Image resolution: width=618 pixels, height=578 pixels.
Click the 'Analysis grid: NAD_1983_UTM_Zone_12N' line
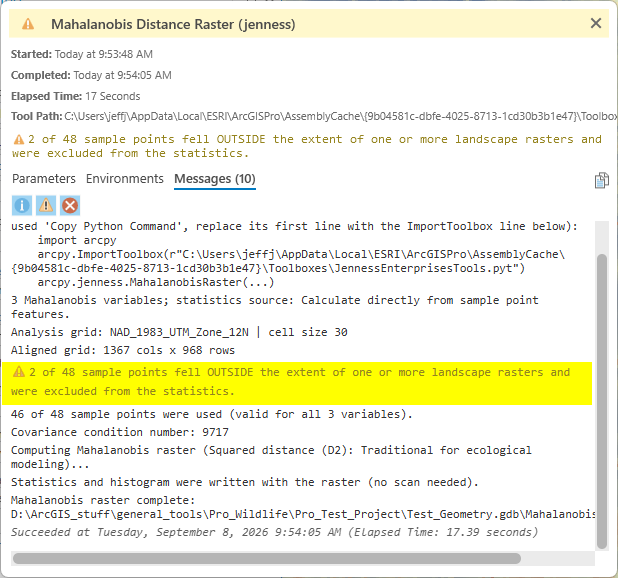179,332
